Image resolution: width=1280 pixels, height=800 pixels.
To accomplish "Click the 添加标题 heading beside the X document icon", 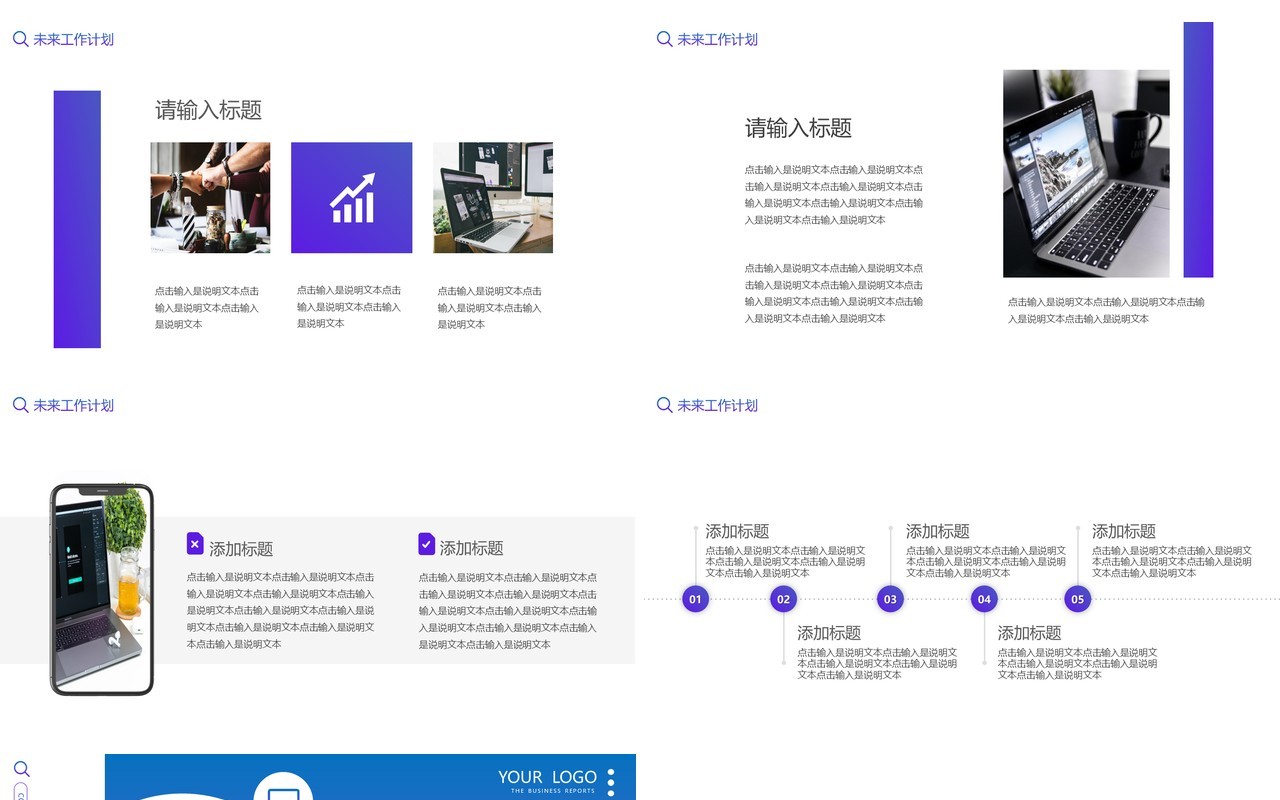I will pos(241,549).
